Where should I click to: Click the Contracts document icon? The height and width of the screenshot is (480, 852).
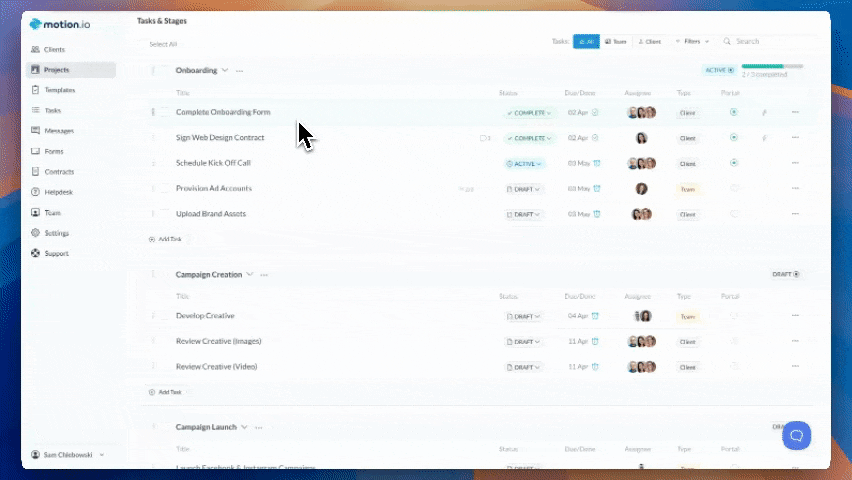(35, 172)
